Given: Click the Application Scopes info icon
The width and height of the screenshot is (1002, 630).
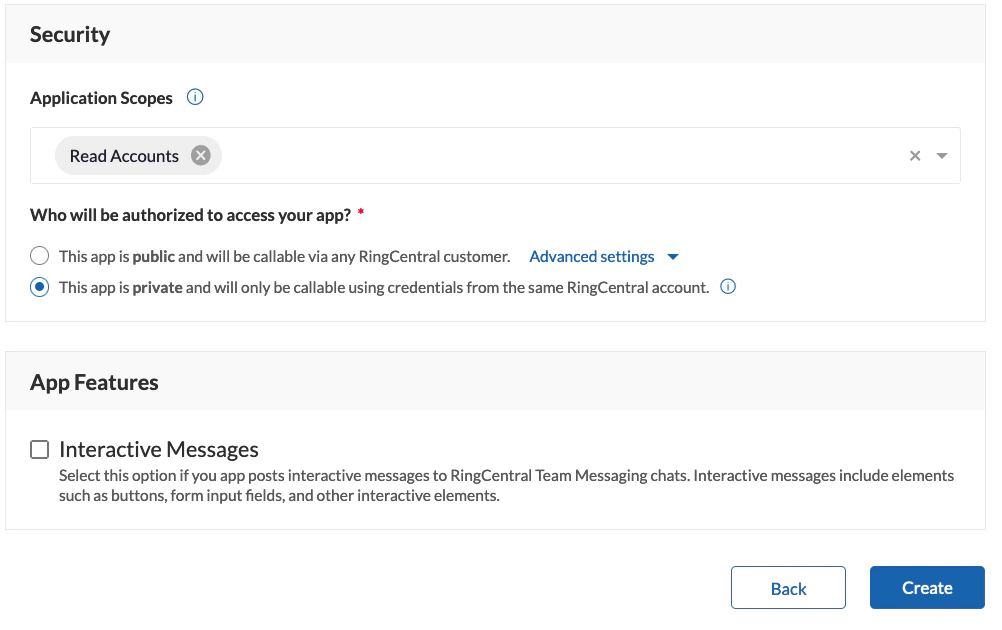Looking at the screenshot, I should (196, 98).
